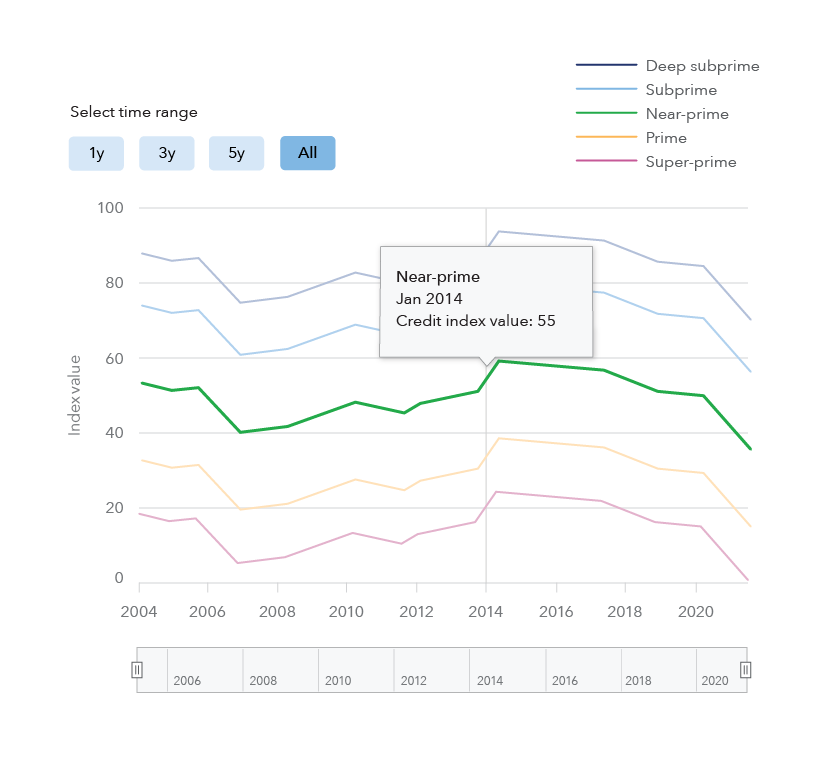Click the Near-prime green legend swatch

606,113
